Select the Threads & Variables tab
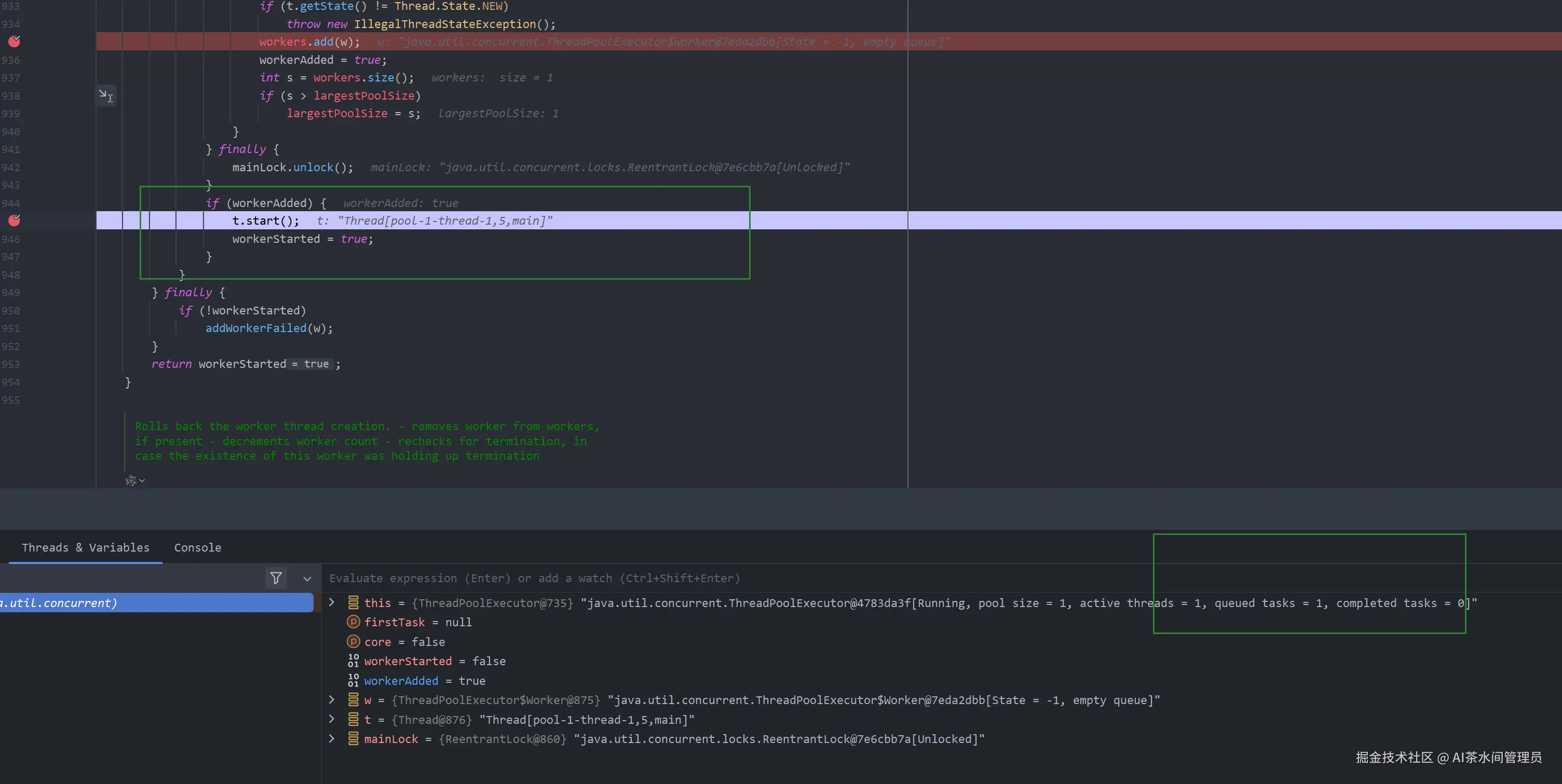The width and height of the screenshot is (1562, 784). [x=86, y=547]
